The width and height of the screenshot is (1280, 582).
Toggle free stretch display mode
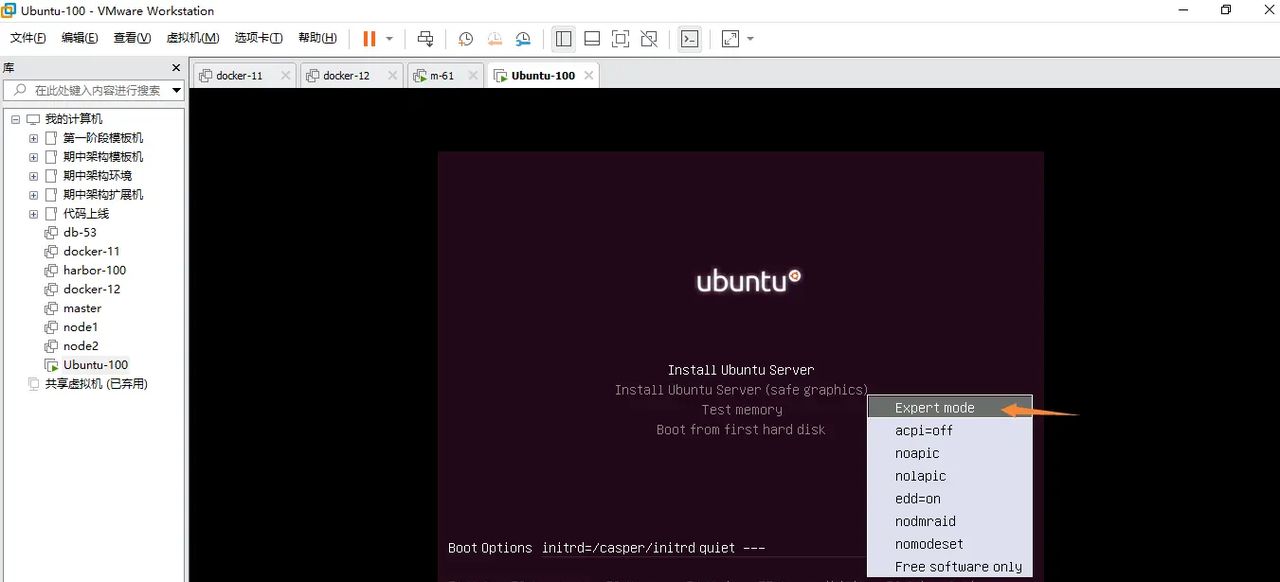(728, 38)
